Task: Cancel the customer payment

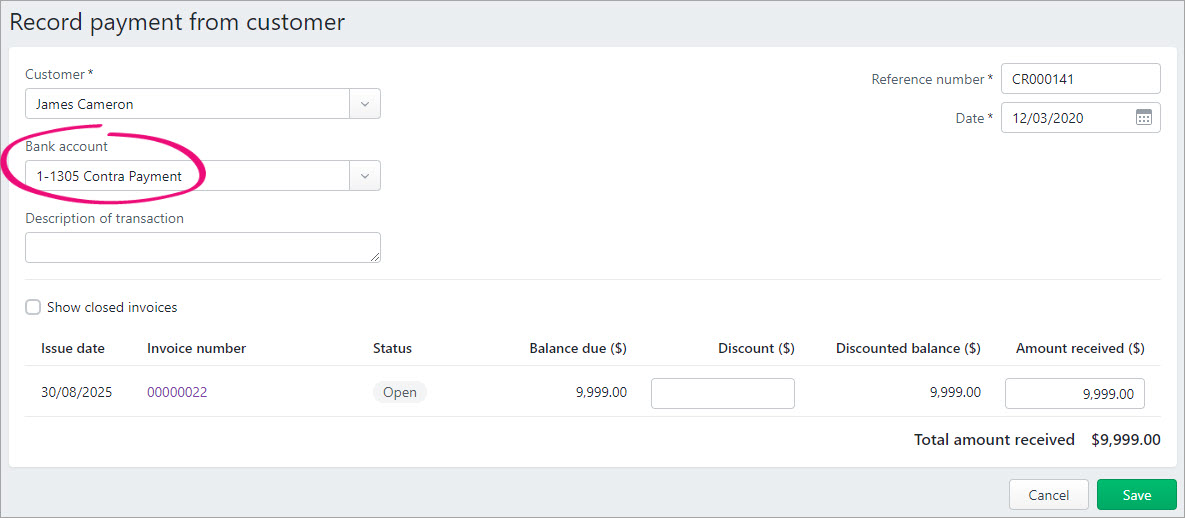Action: point(1048,495)
